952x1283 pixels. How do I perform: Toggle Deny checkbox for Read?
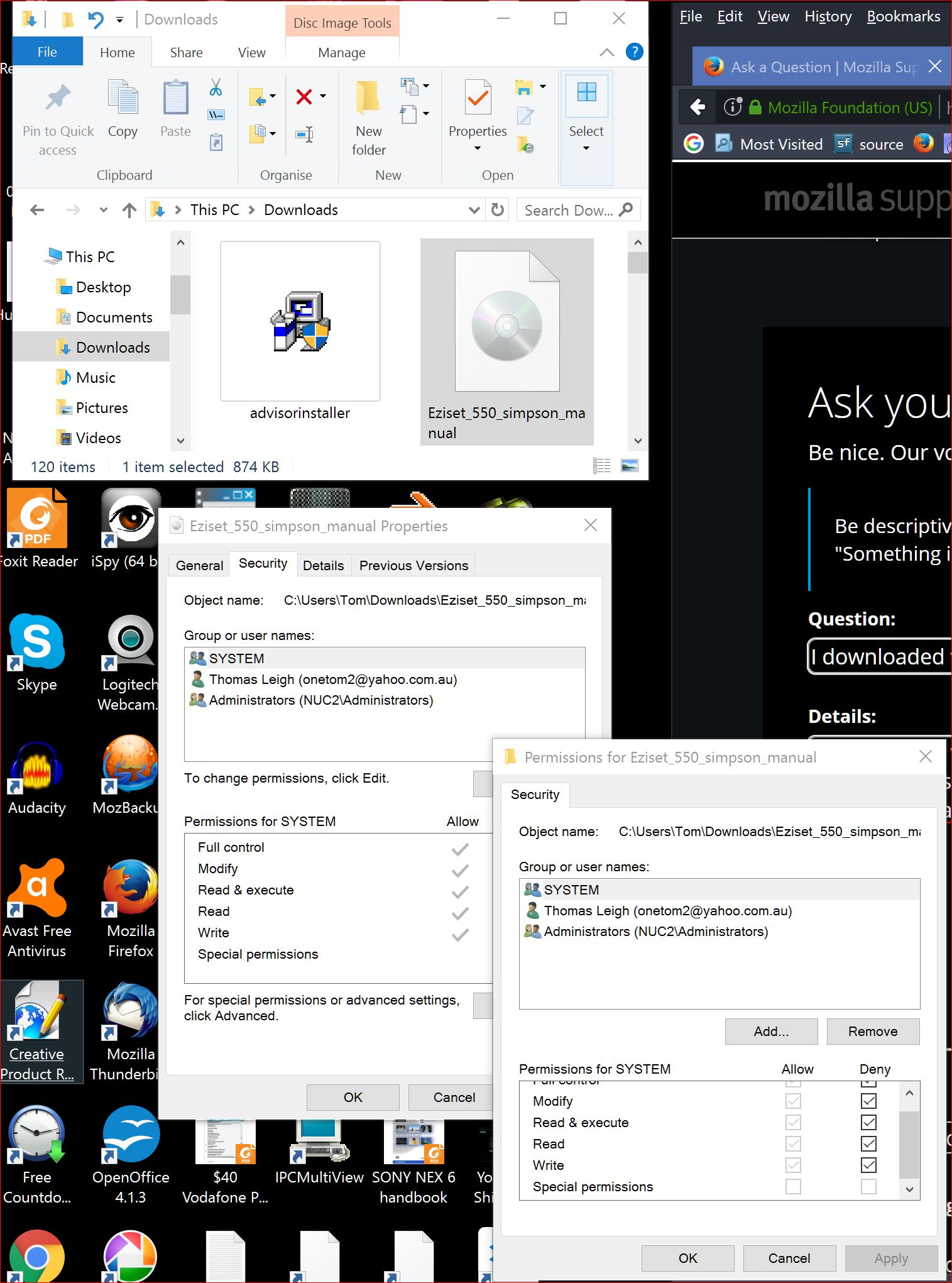(x=868, y=1143)
